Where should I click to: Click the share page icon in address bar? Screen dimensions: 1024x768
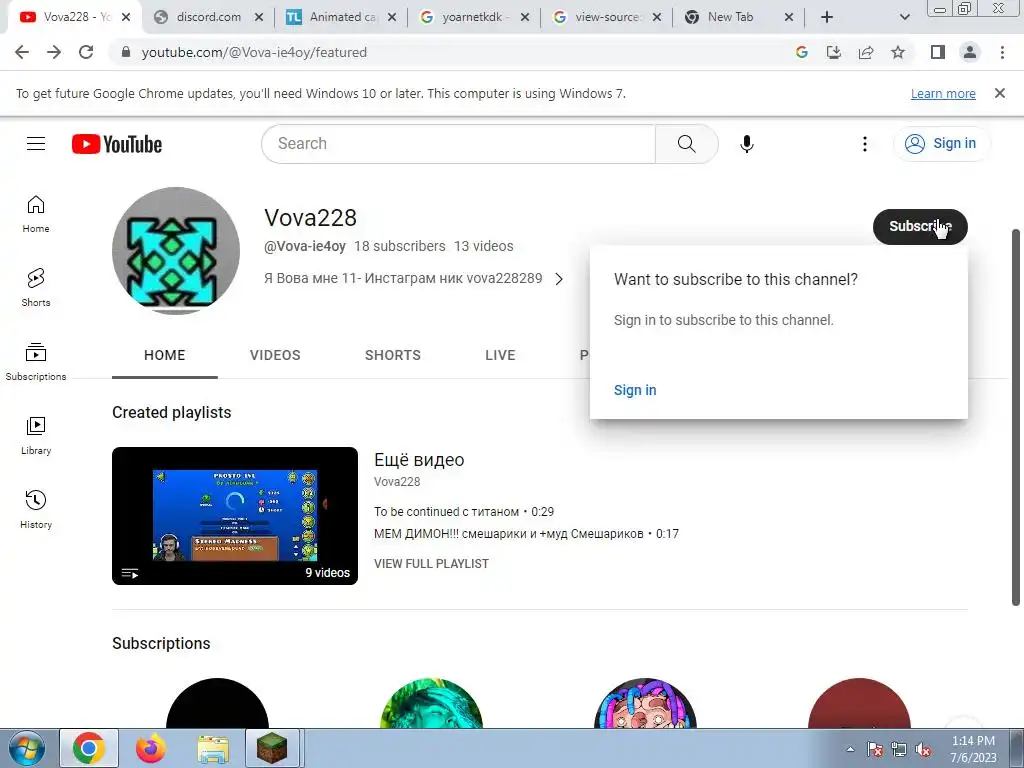tap(866, 52)
